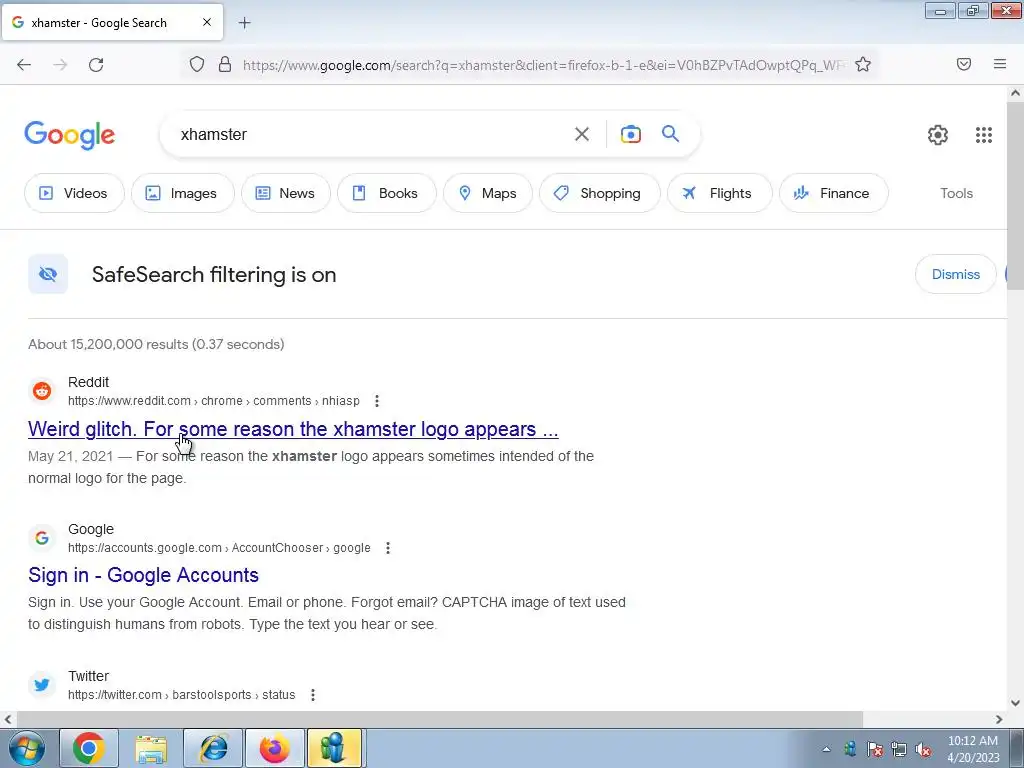Click the twitter.com barstoolsports breadcrumb
Viewport: 1024px width, 768px height.
[182, 694]
